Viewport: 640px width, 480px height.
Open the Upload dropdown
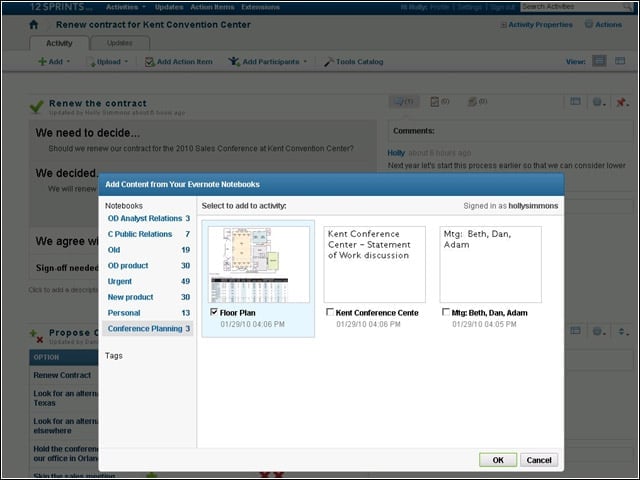pos(108,62)
